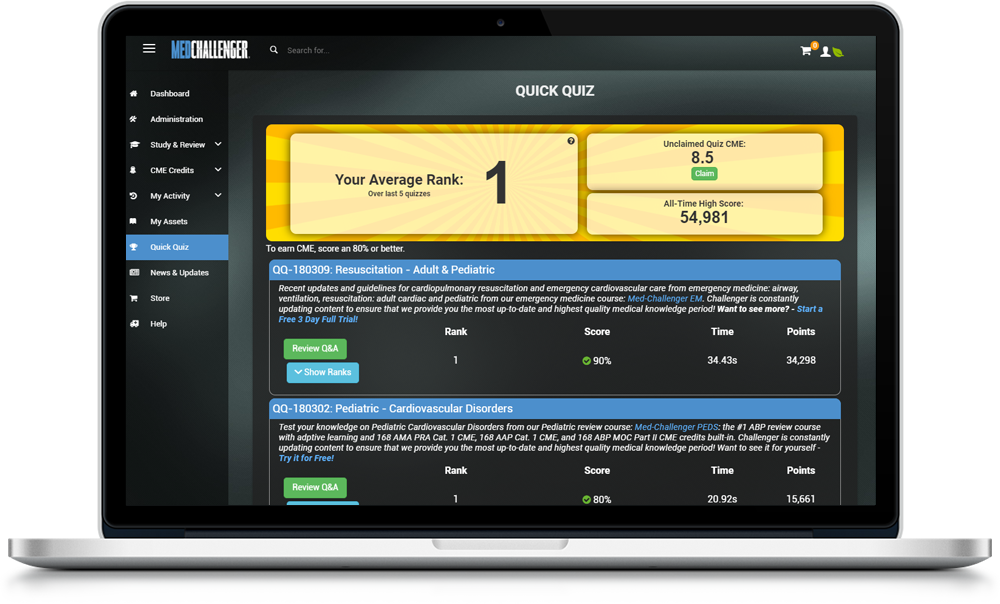Image resolution: width=1000 pixels, height=604 pixels.
Task: Click QQ-180309 Resuscitation quiz header
Action: pyautogui.click(x=555, y=270)
